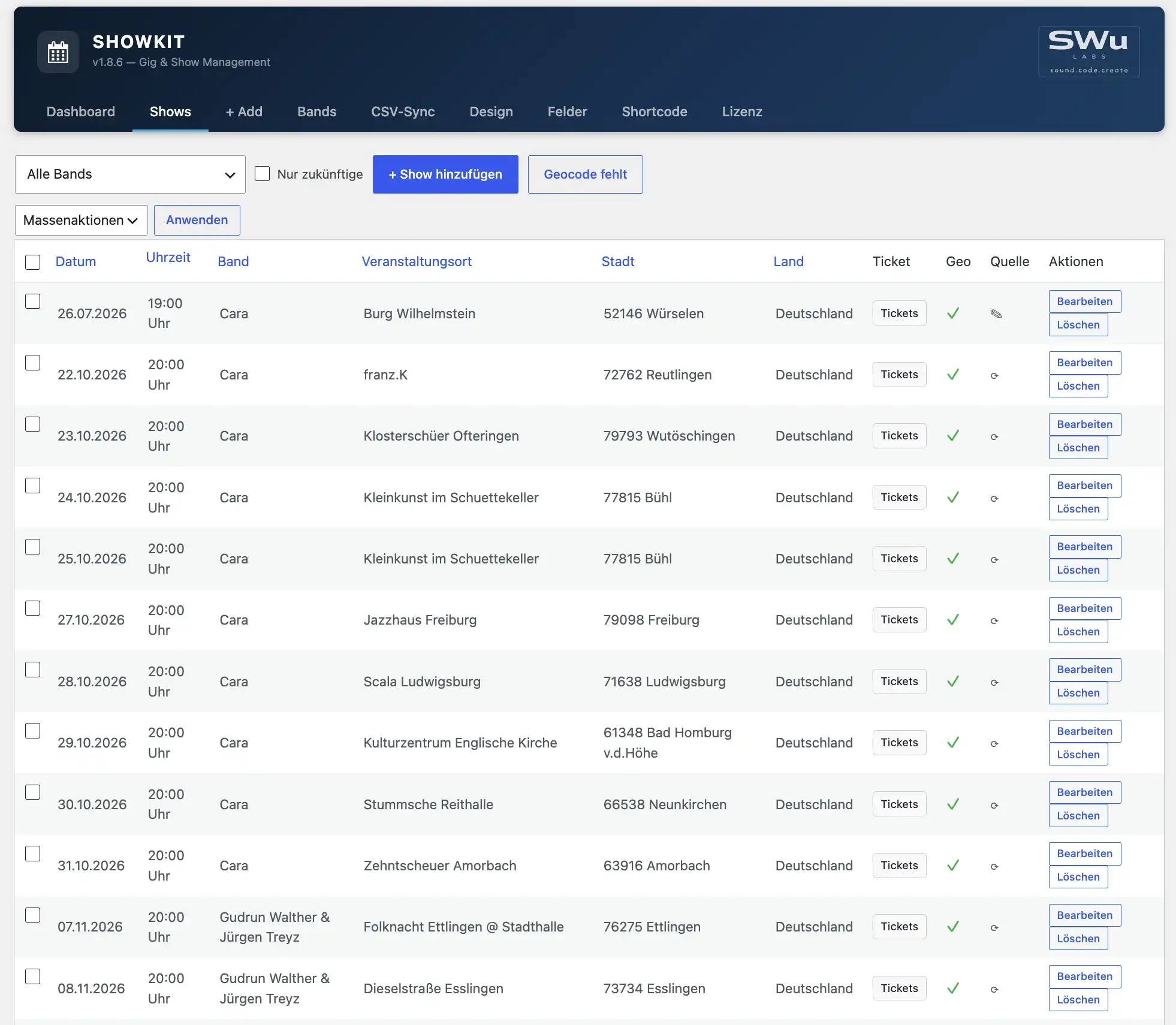Open the Massenaktionen bulk actions dropdown
The height and width of the screenshot is (1025, 1176).
point(82,220)
